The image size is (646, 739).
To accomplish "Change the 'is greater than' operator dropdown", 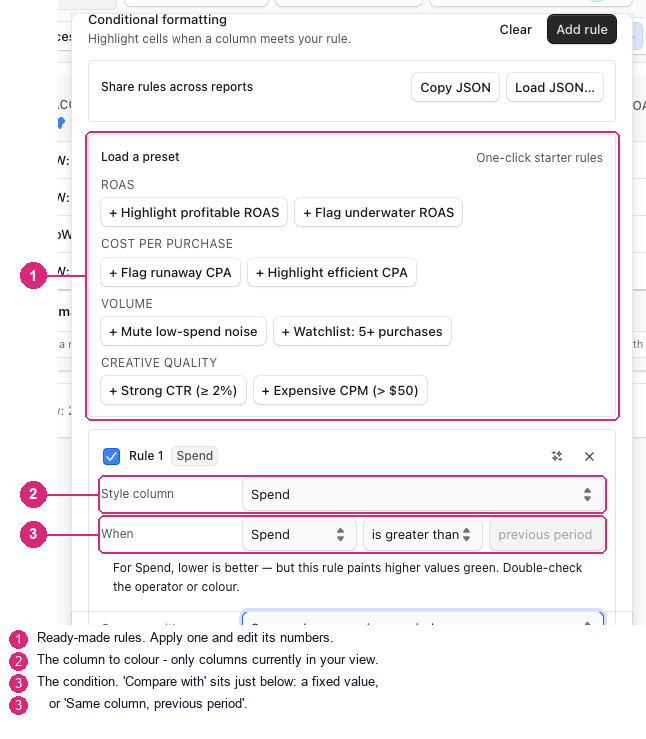I will tap(423, 534).
